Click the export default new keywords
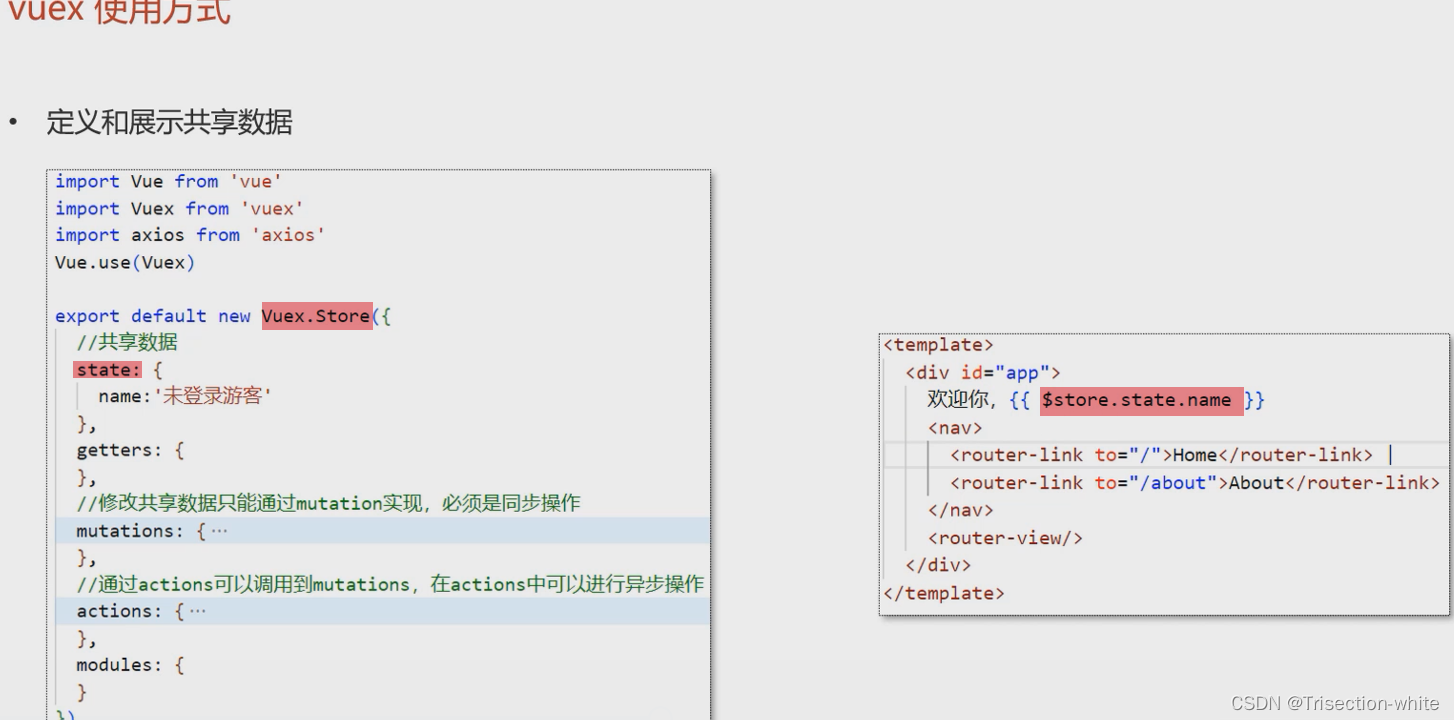The width and height of the screenshot is (1454, 720). coord(153,316)
